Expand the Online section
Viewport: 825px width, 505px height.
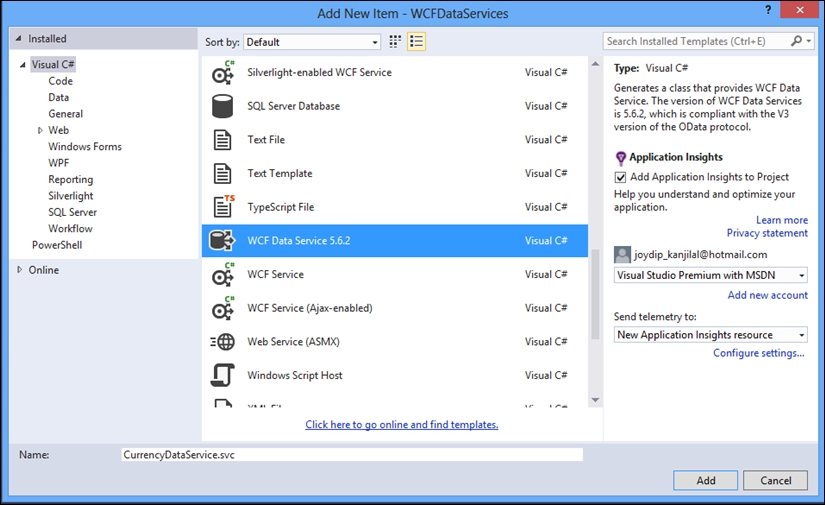[x=19, y=270]
